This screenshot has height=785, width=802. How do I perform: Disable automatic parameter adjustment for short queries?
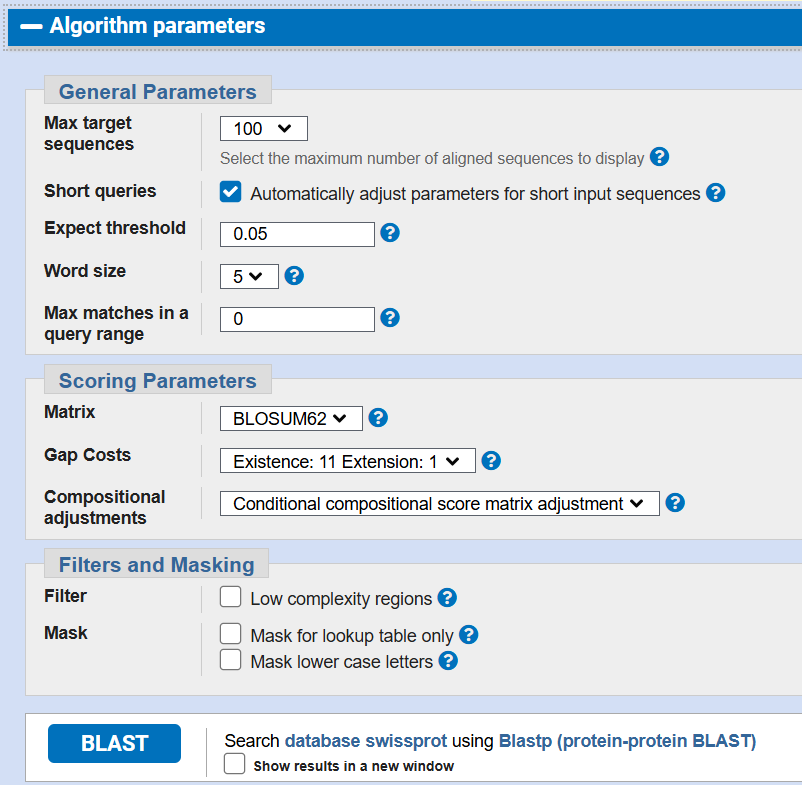click(x=230, y=190)
